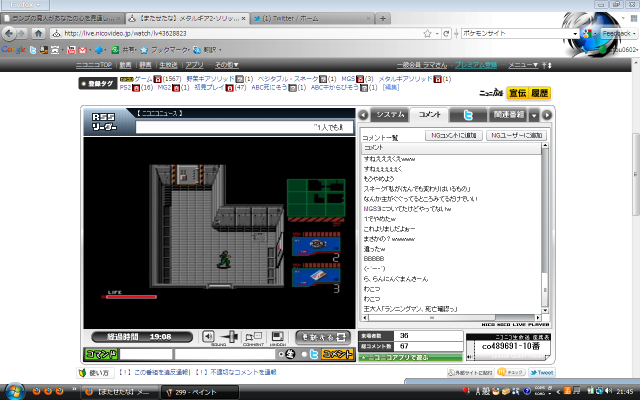Switch to the Twitter / ホーム browser tab
The image size is (640, 400).
coord(311,18)
